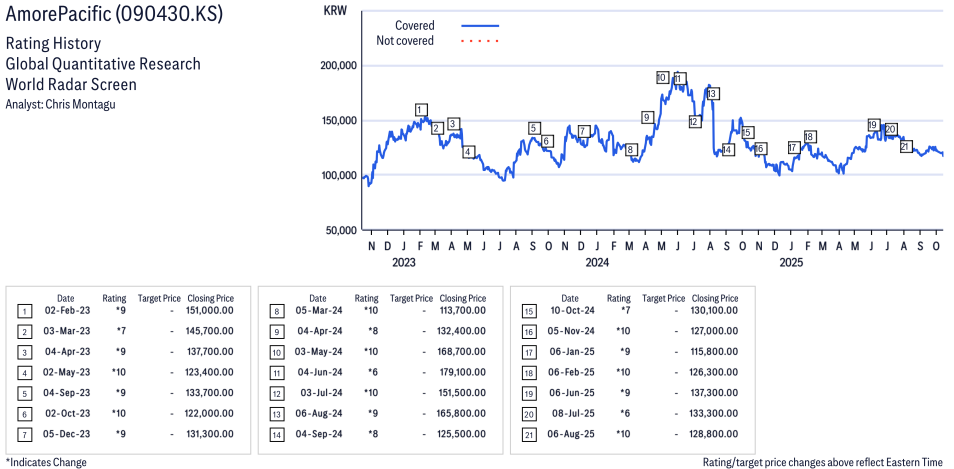The width and height of the screenshot is (954, 469).
Task: Click the boxed number 14 in the table
Action: 276,434
